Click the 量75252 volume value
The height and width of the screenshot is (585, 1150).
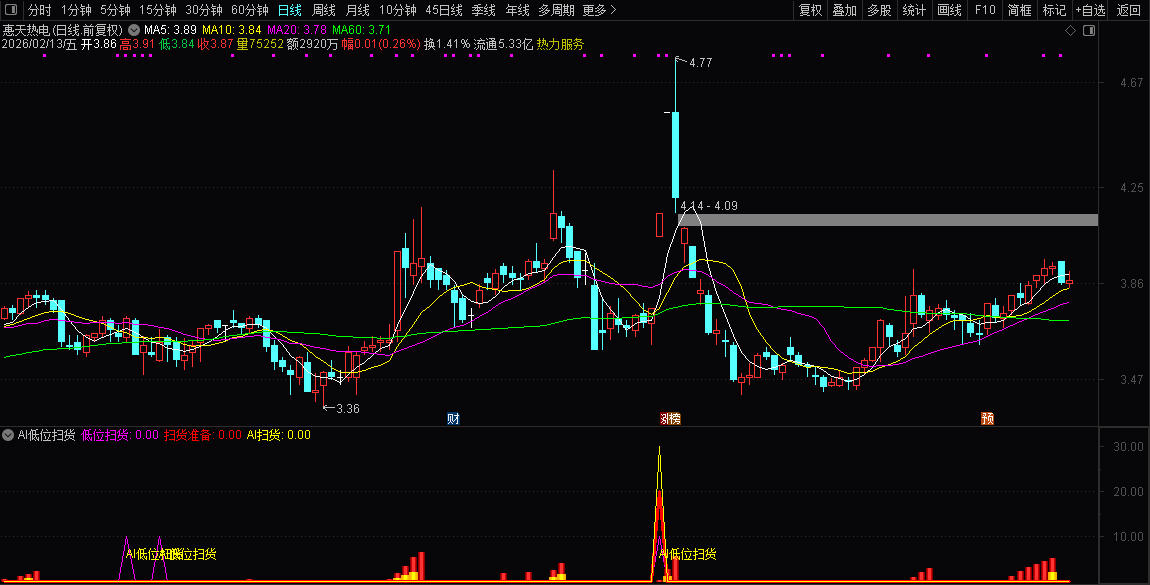click(260, 44)
